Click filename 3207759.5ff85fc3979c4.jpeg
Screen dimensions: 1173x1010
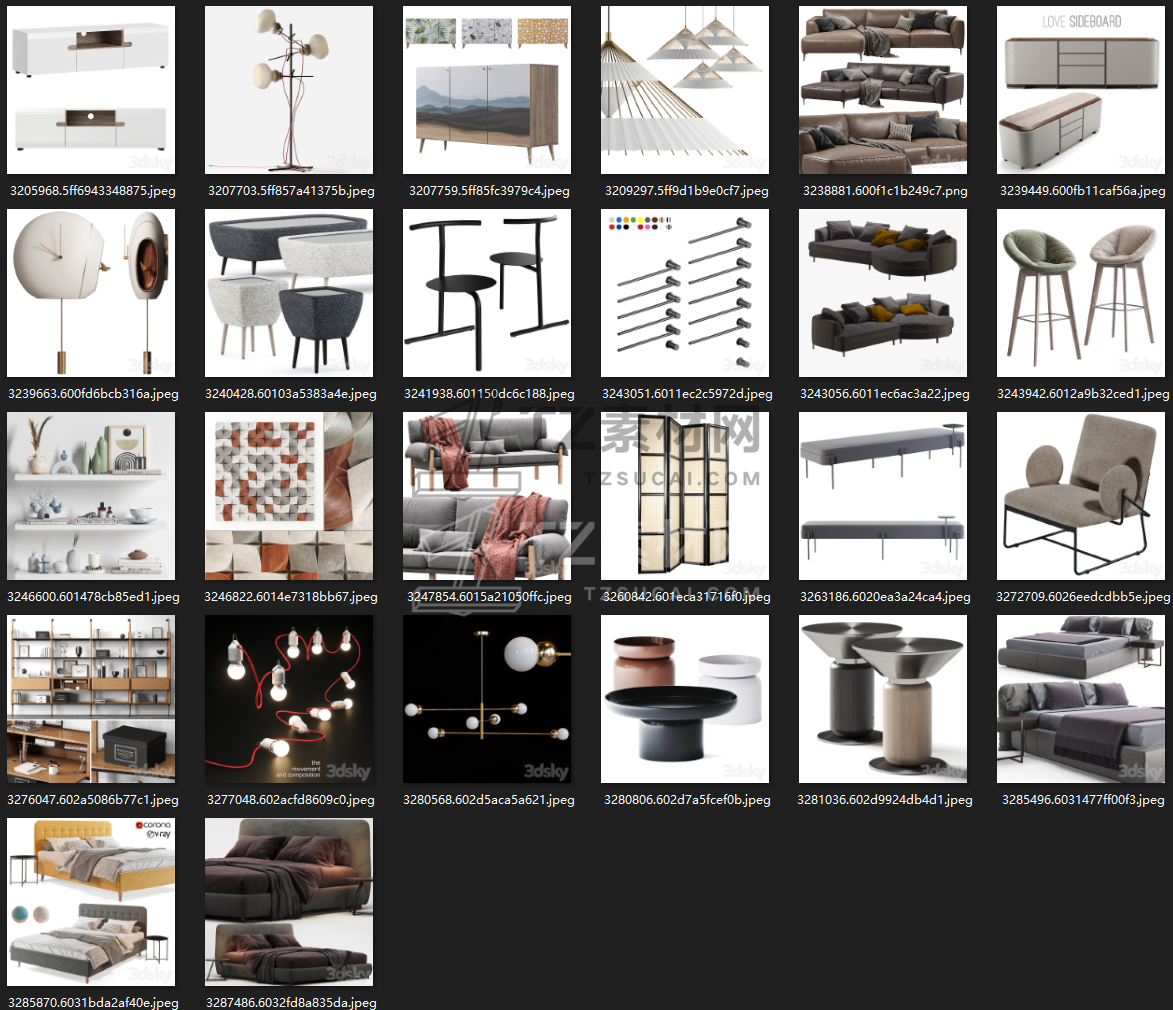489,191
